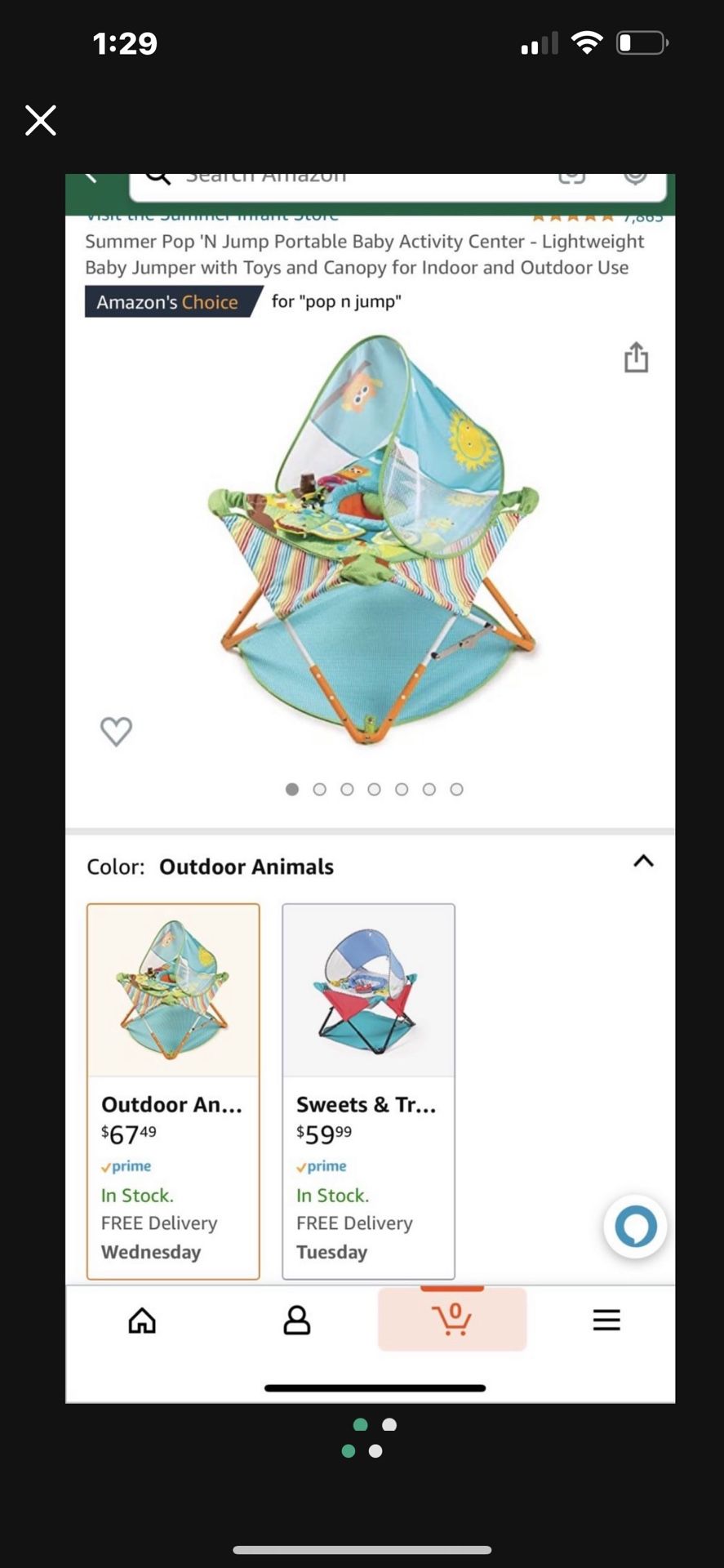
Task: Jump to last product image dot
Action: pyautogui.click(x=456, y=789)
